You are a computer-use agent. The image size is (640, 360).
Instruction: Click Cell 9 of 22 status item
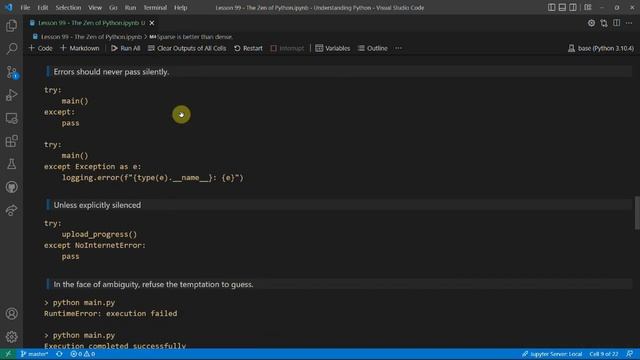click(x=604, y=354)
